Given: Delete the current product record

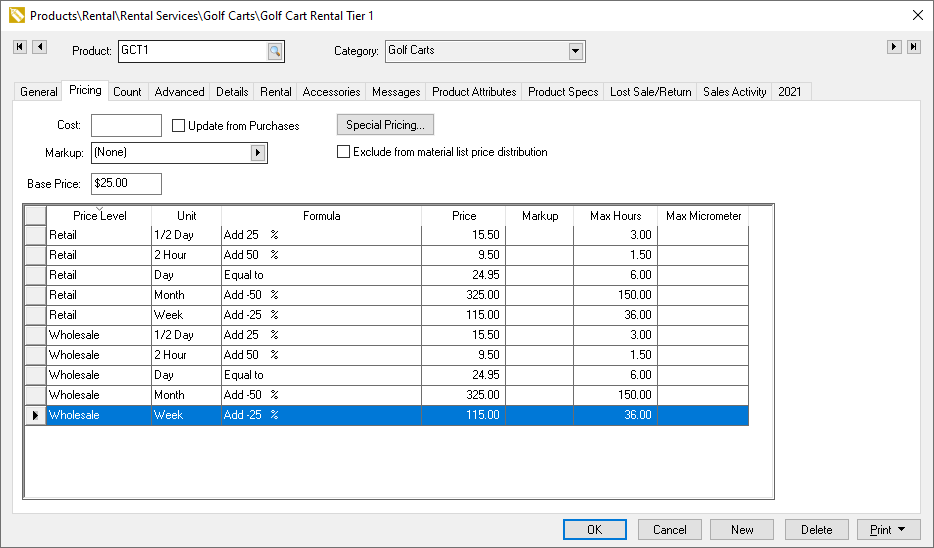Looking at the screenshot, I should click(x=816, y=530).
